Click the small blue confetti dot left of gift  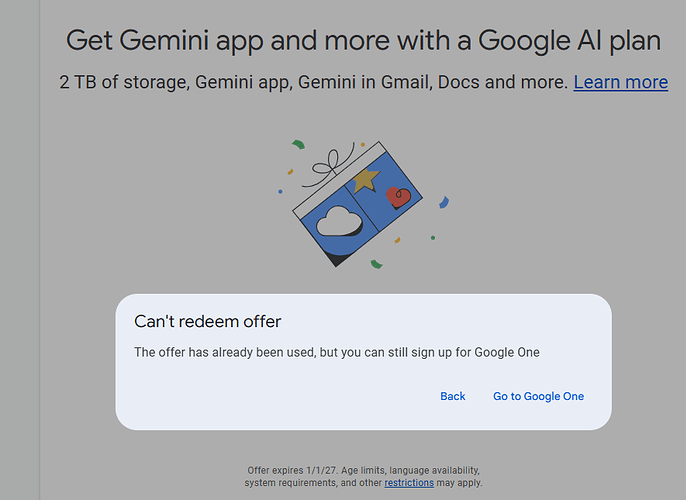coord(280,191)
